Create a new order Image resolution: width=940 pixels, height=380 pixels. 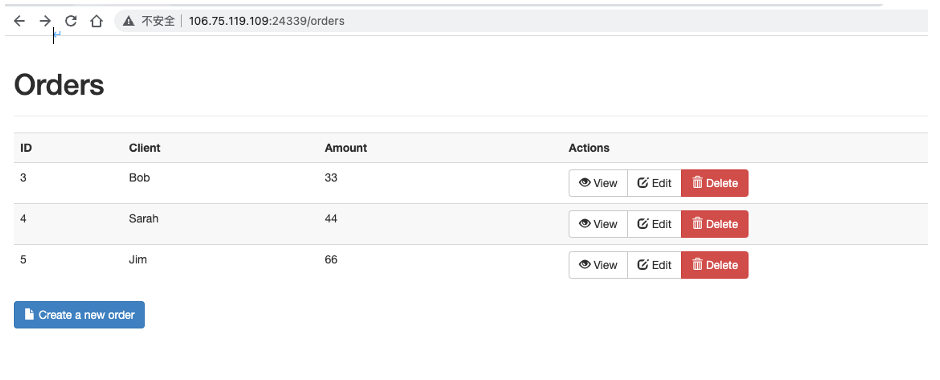click(x=79, y=315)
